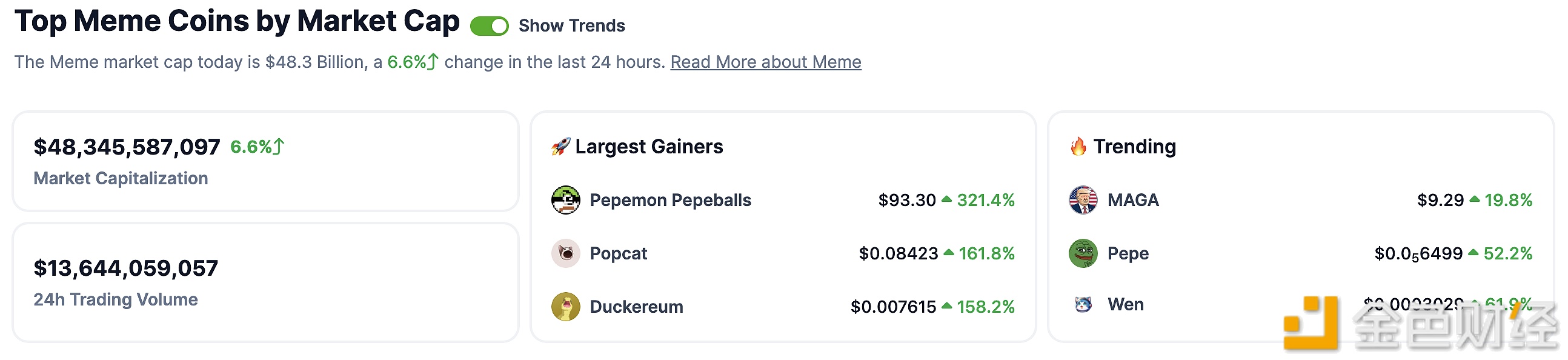Click the Pepe frog coin icon
The height and width of the screenshot is (360, 1568).
pos(1083,253)
